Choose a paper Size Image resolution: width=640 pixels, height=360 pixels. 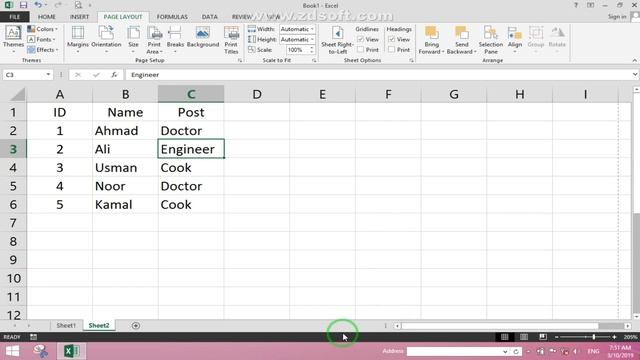pos(133,39)
